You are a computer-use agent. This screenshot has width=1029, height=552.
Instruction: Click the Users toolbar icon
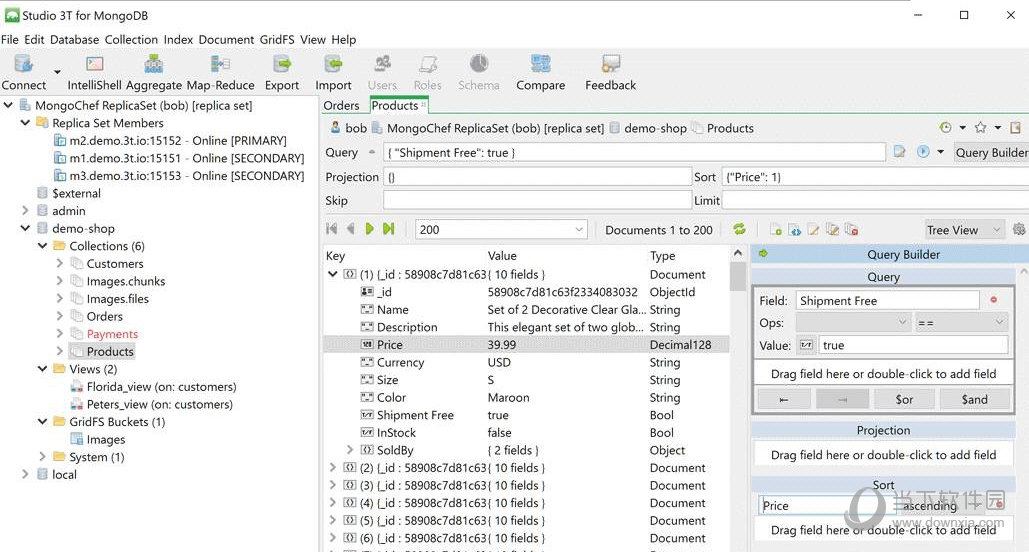tap(383, 64)
